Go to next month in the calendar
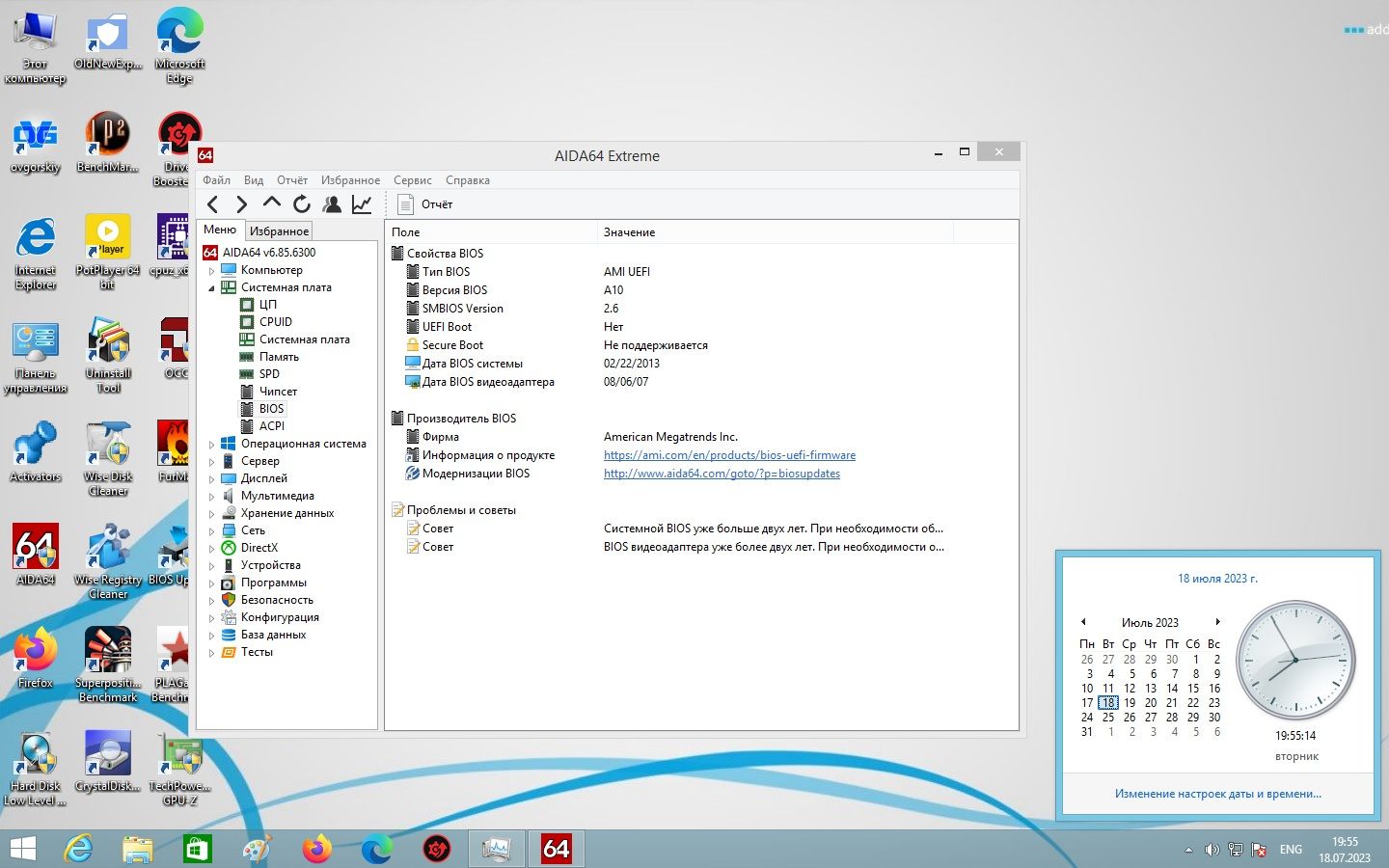1389x868 pixels. [1218, 622]
